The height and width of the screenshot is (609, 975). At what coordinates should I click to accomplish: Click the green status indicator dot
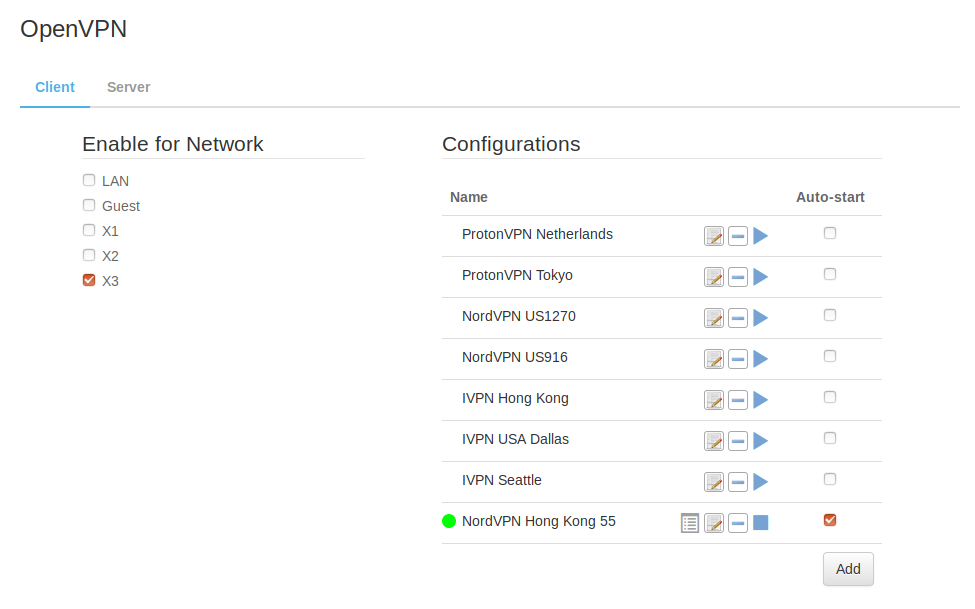point(449,521)
